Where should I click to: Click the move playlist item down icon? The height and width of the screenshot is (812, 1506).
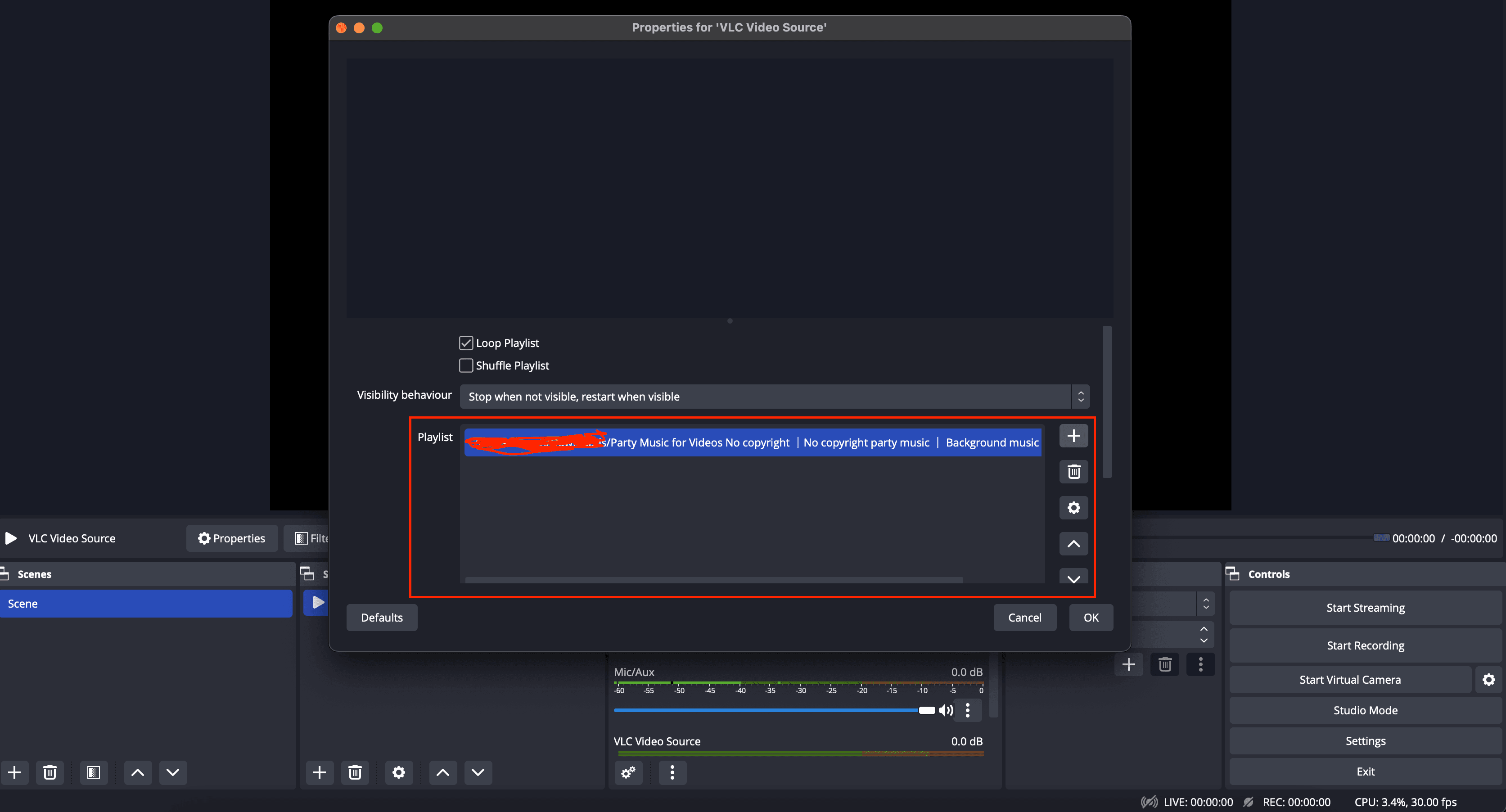(x=1074, y=578)
